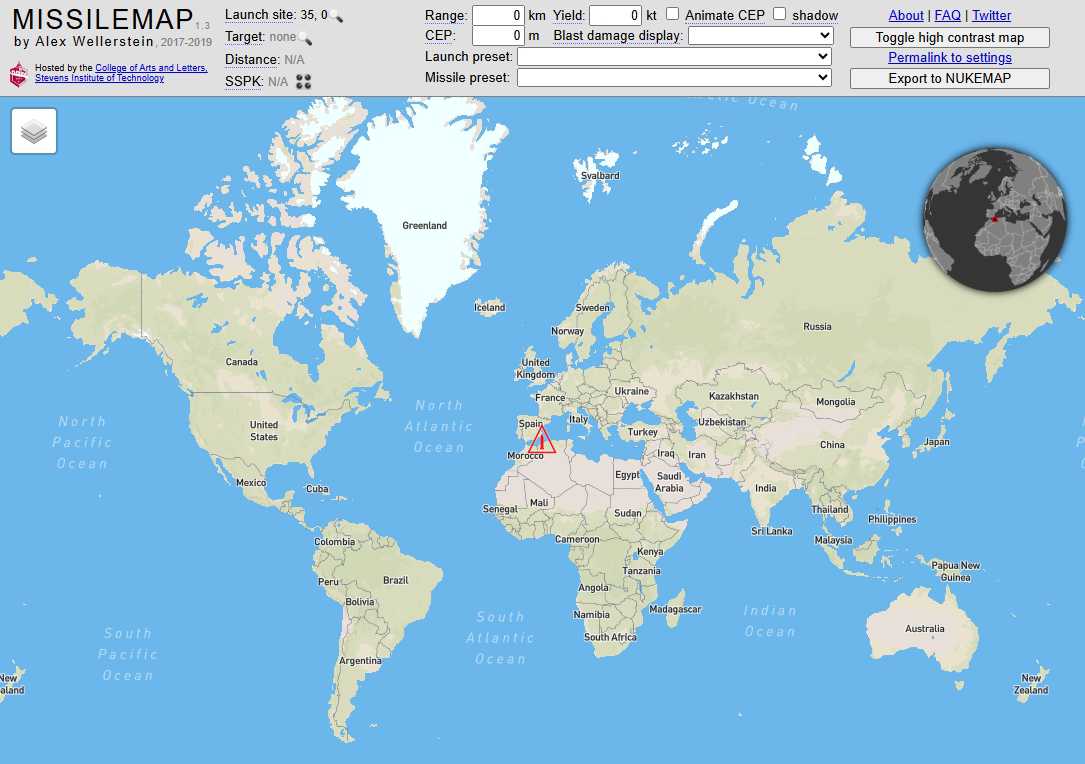Click the Permalink to settings link
Viewport: 1085px width, 764px height.
point(950,58)
